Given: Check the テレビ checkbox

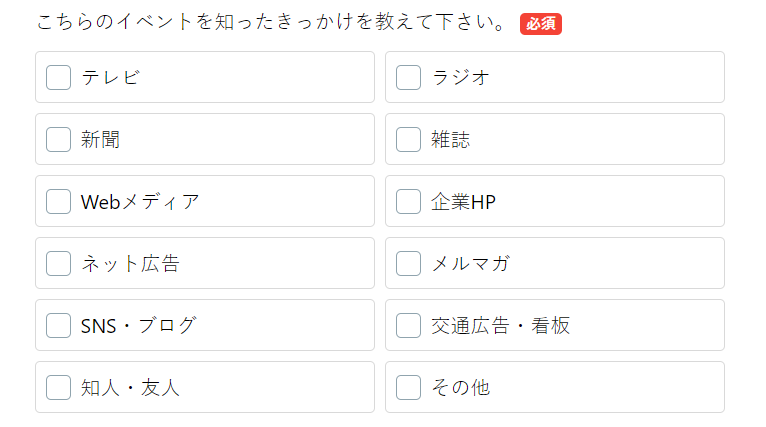Looking at the screenshot, I should click(x=58, y=77).
